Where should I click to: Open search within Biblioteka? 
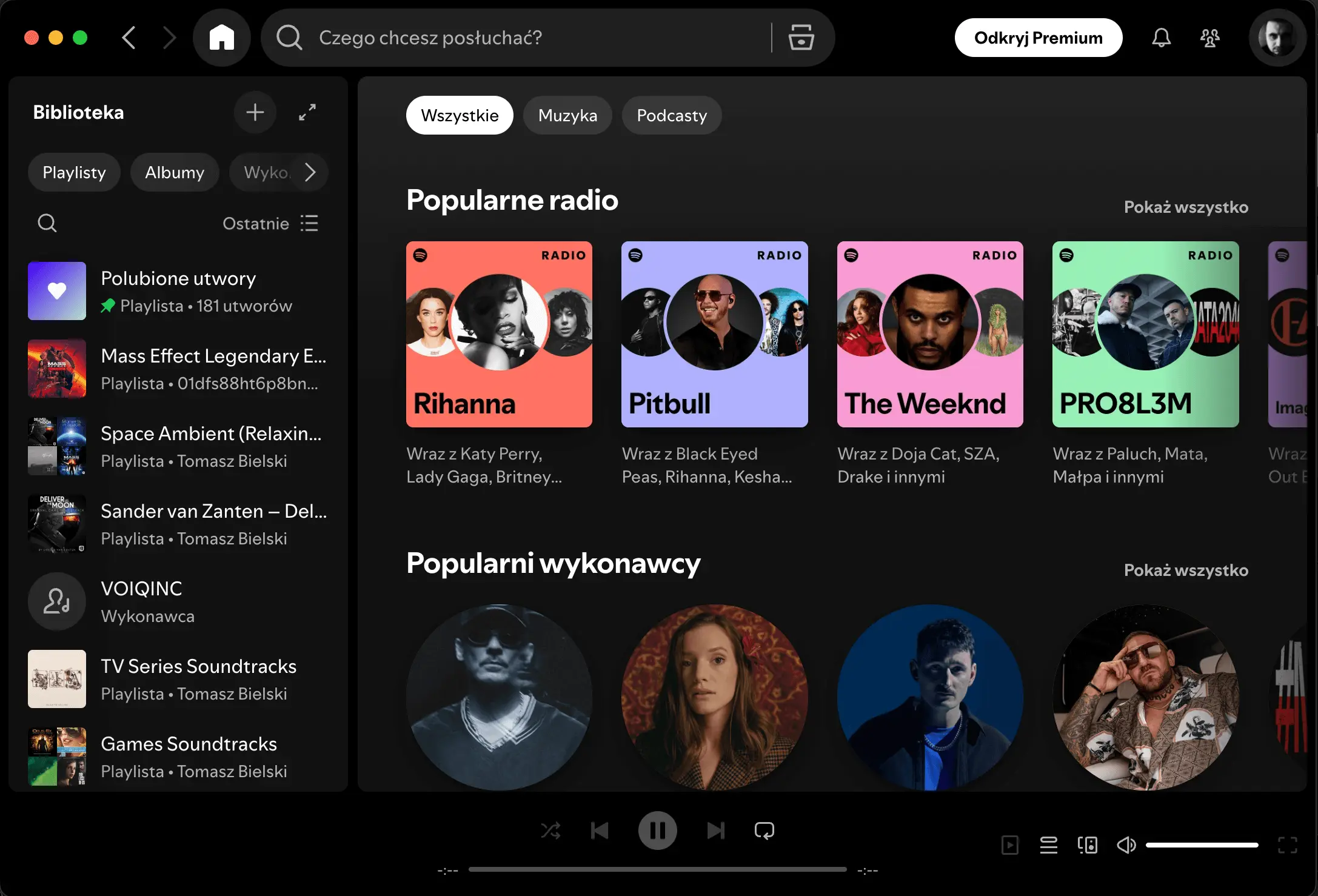[47, 222]
